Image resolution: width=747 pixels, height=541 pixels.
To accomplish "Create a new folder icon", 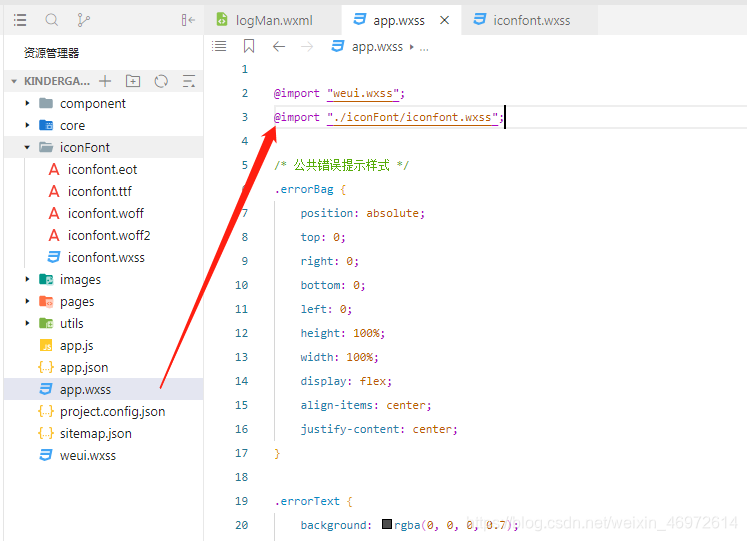I will click(x=133, y=81).
